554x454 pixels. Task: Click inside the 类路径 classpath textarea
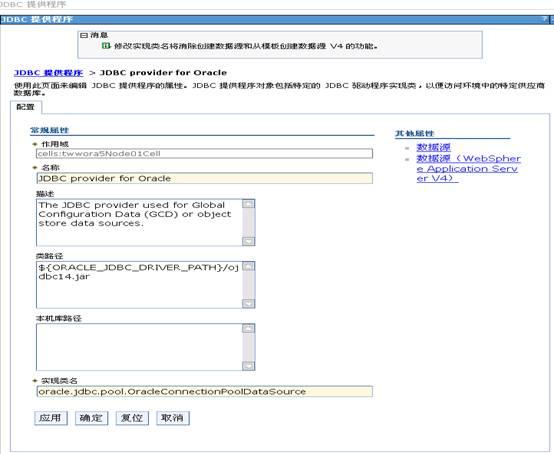(x=140, y=285)
